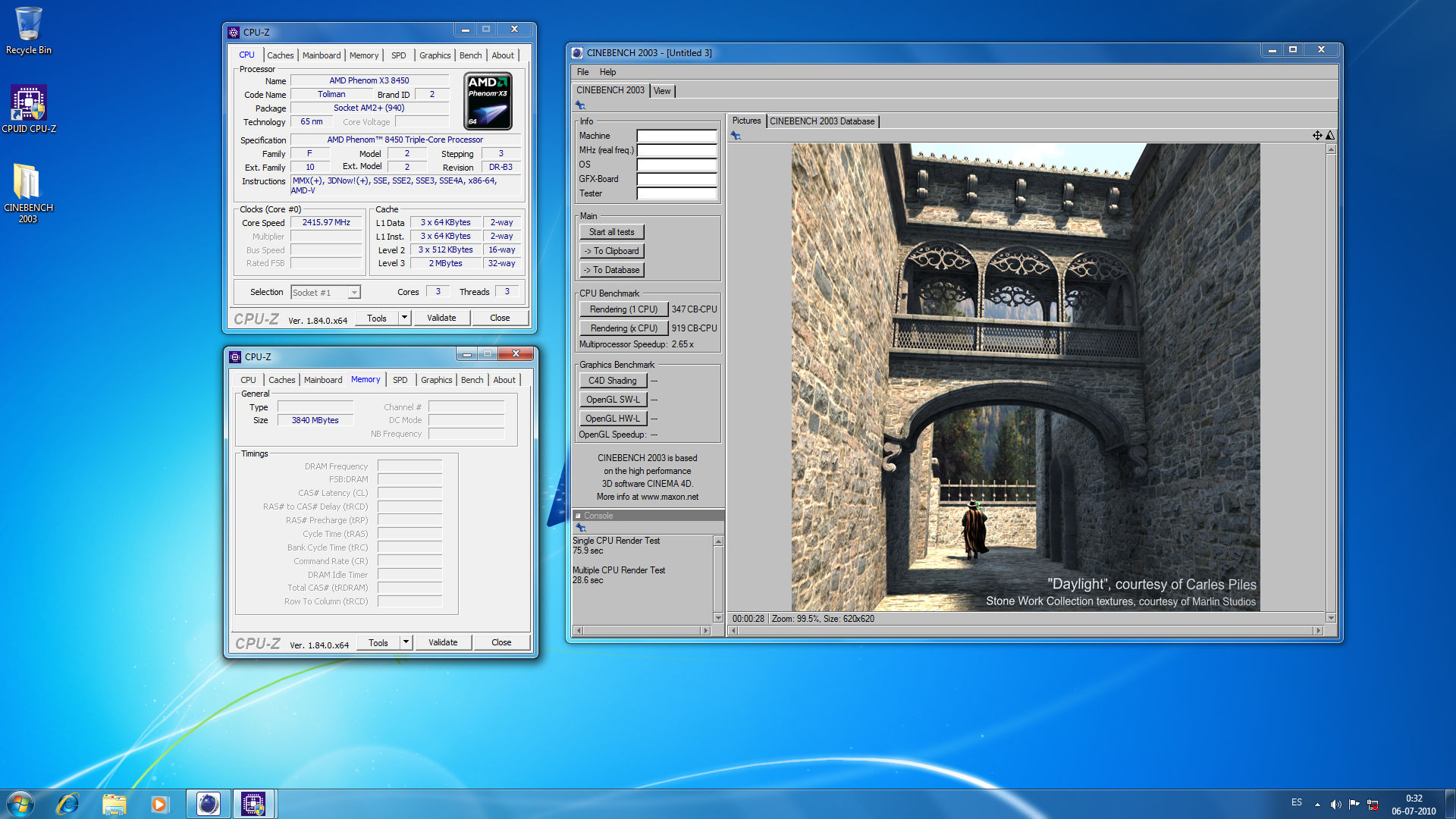Open Bench tab in lower CPU-Z
Screen dimensions: 1456x819
(472, 380)
